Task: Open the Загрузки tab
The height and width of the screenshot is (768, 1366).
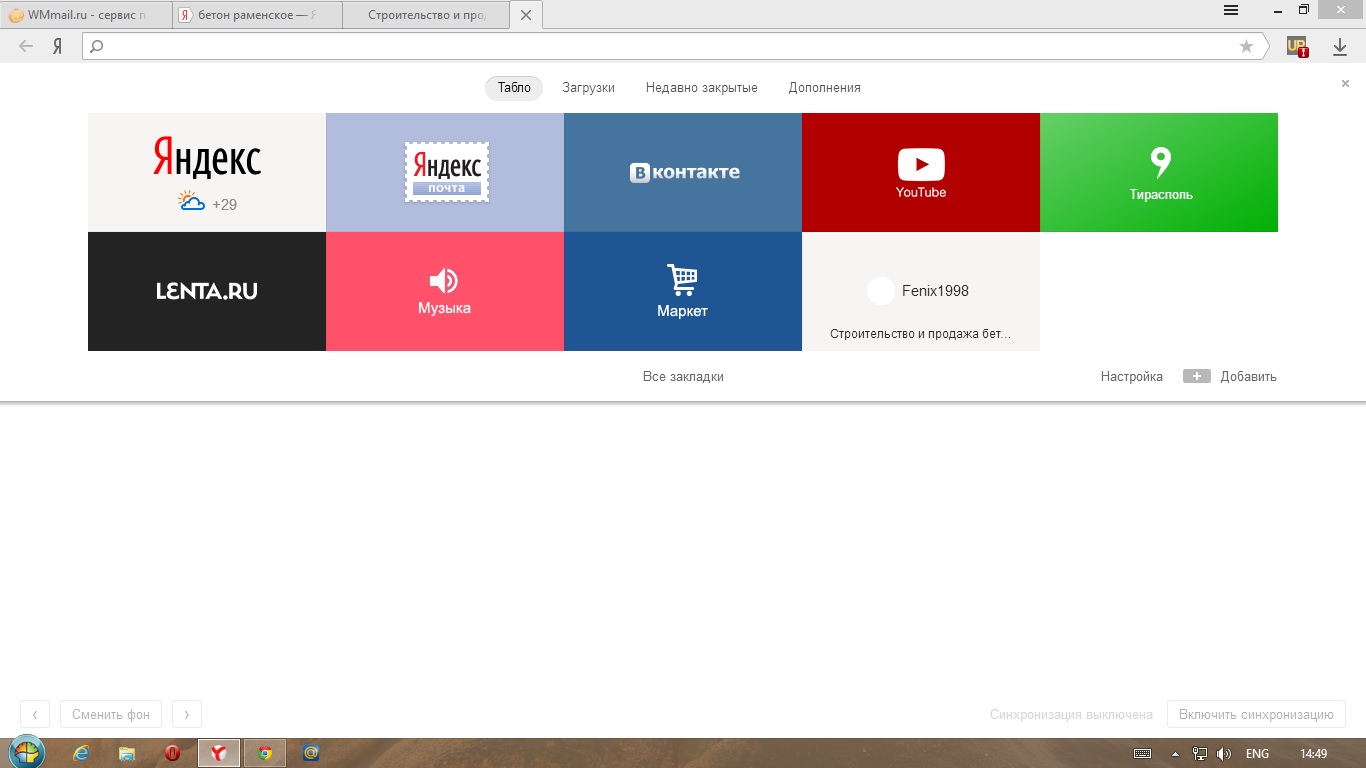Action: (588, 88)
